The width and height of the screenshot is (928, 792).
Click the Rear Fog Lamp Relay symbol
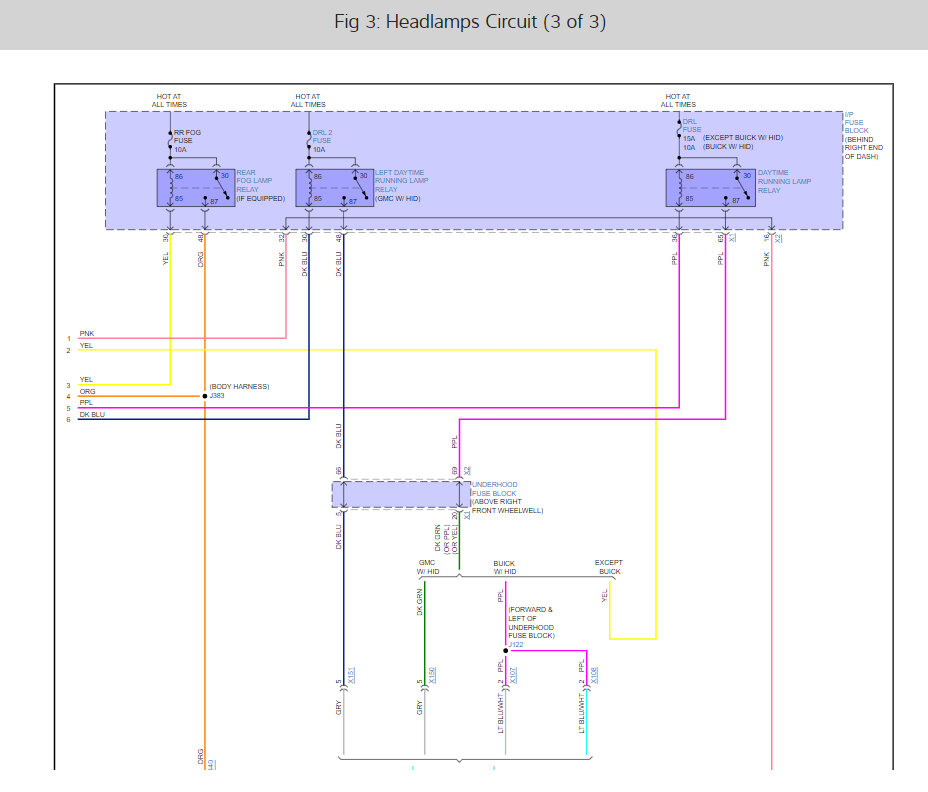(x=196, y=188)
